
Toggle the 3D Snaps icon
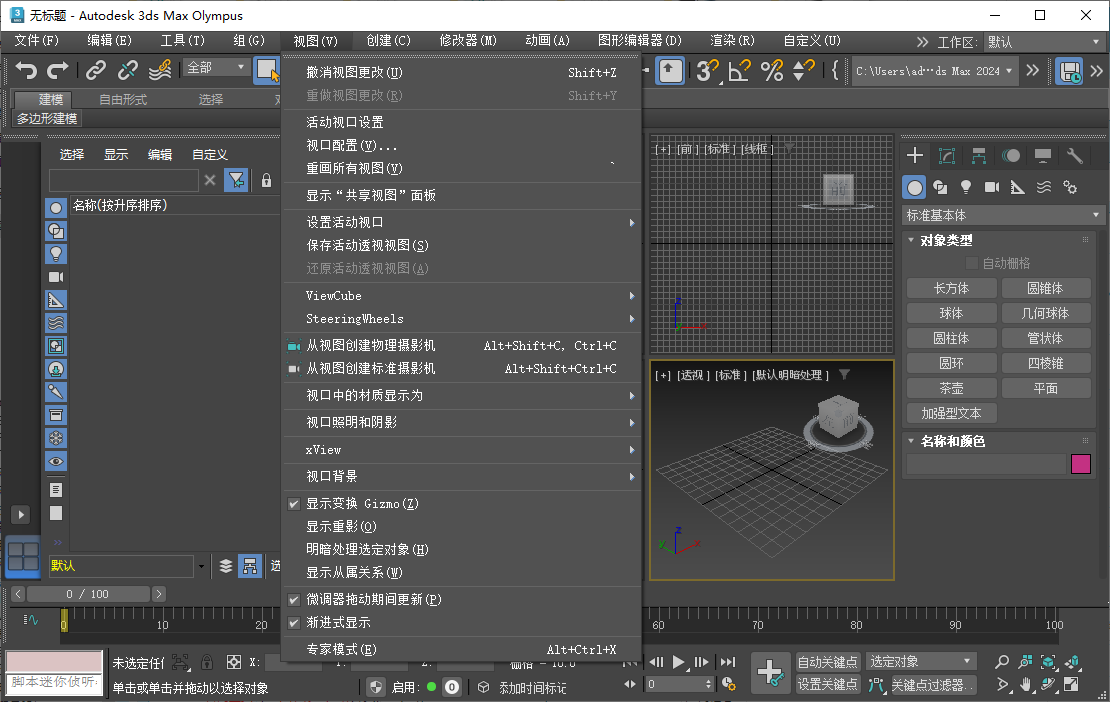point(706,70)
